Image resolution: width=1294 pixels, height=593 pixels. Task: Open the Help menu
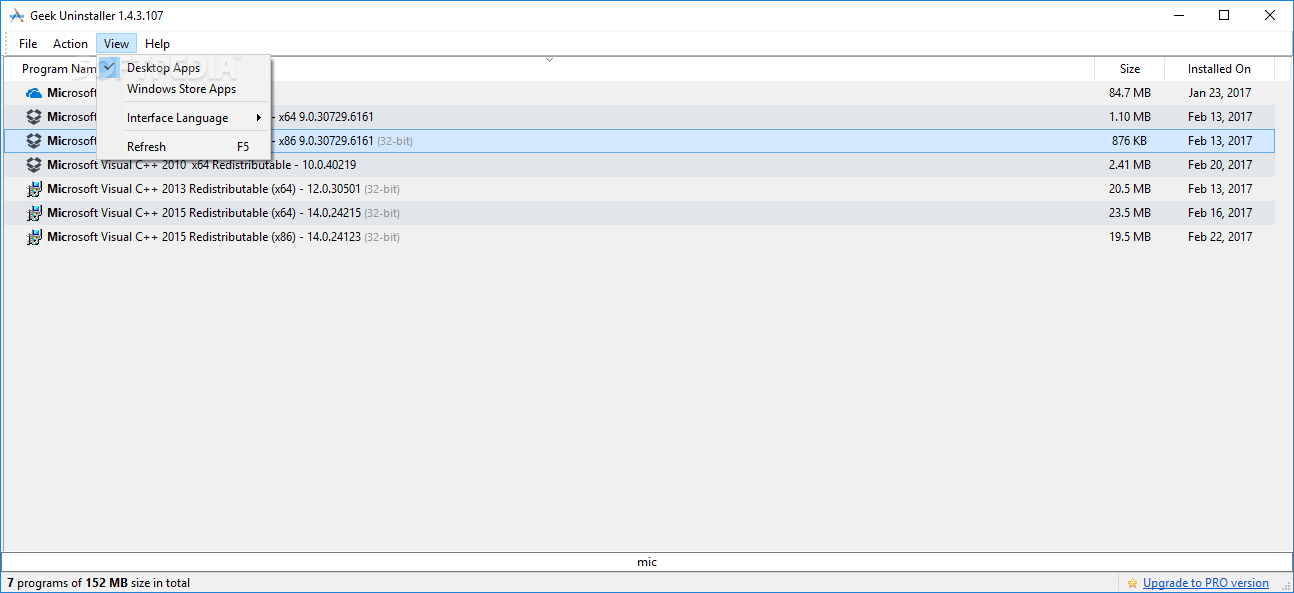[x=157, y=44]
